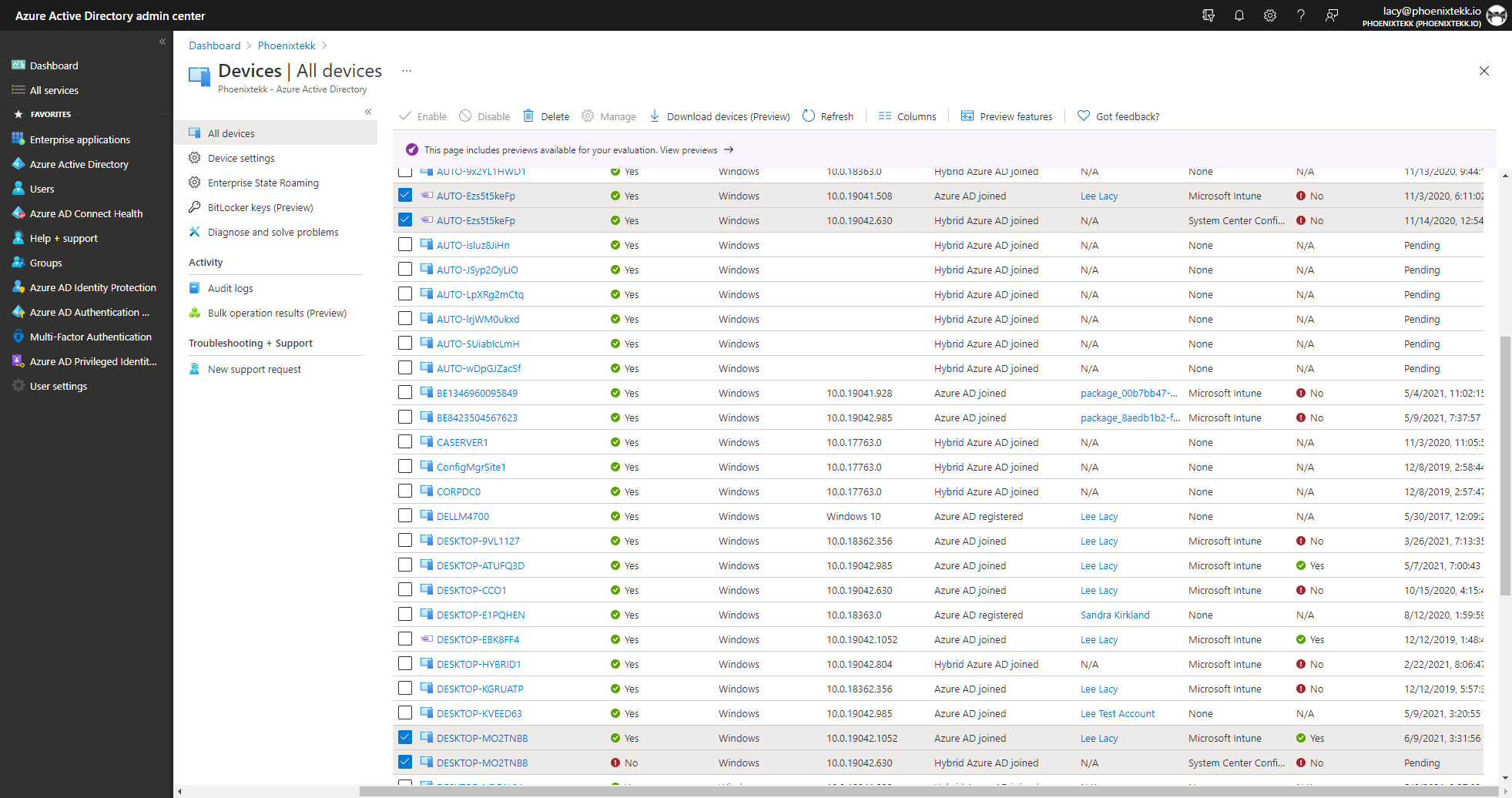This screenshot has height=798, width=1512.
Task: Open notifications bell icon
Action: 1239,15
